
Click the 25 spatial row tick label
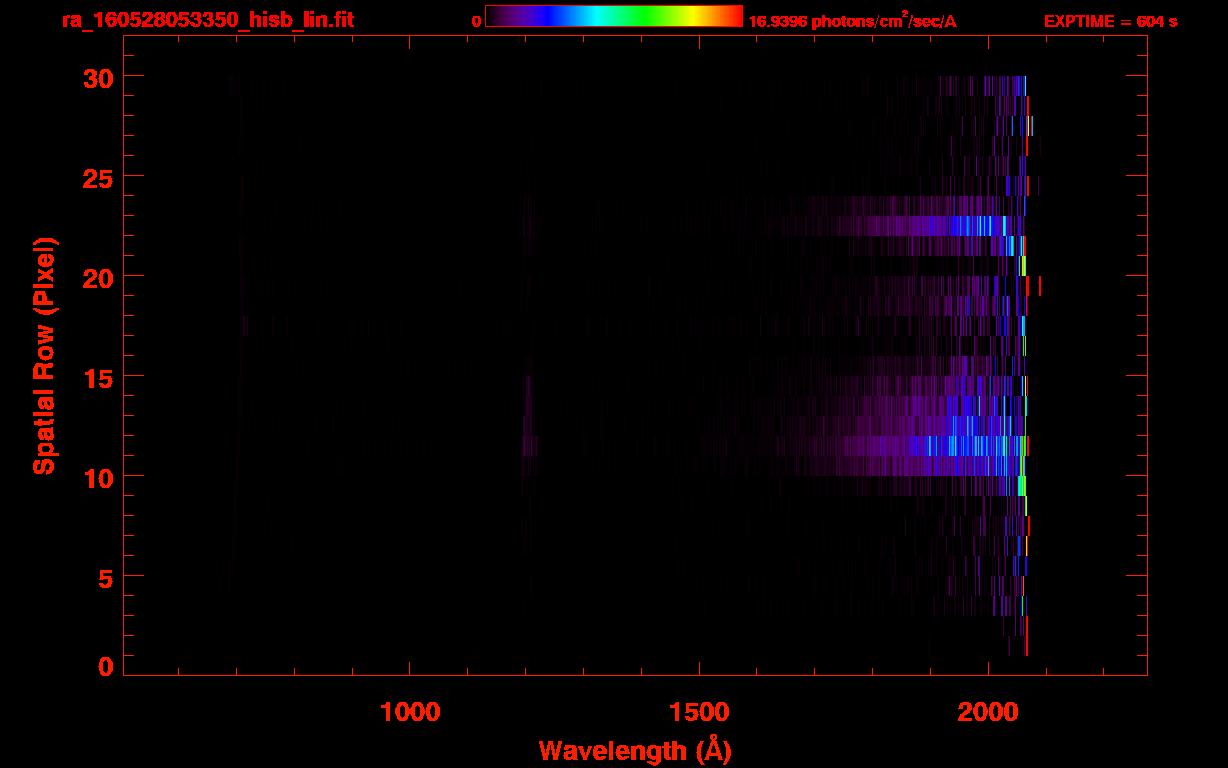[x=97, y=177]
